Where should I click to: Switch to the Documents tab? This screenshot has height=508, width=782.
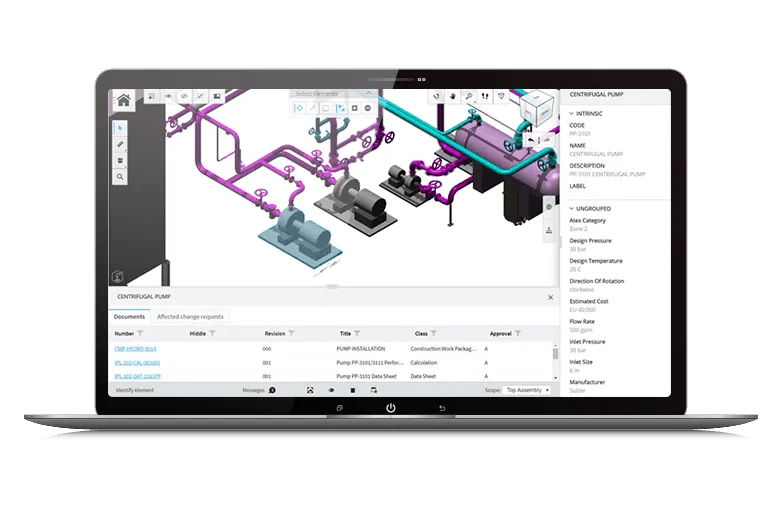tap(129, 316)
